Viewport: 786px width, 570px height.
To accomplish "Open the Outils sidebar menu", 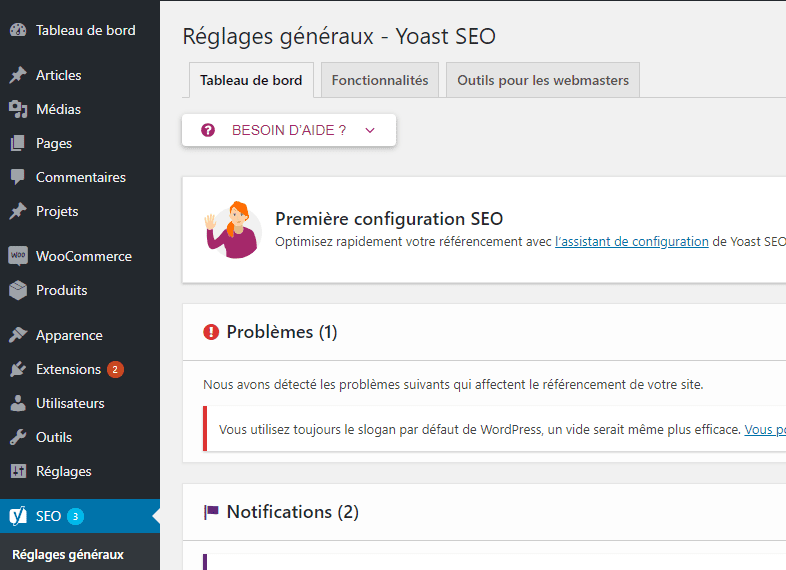I will coord(80,437).
